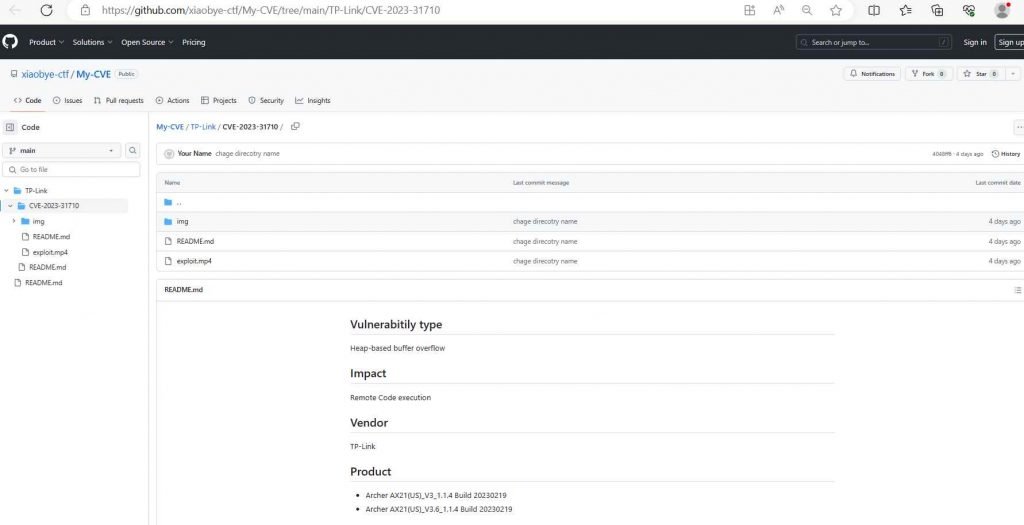The height and width of the screenshot is (525, 1024).
Task: Open the xiaobye-ctf user profile link
Action: click(x=45, y=74)
